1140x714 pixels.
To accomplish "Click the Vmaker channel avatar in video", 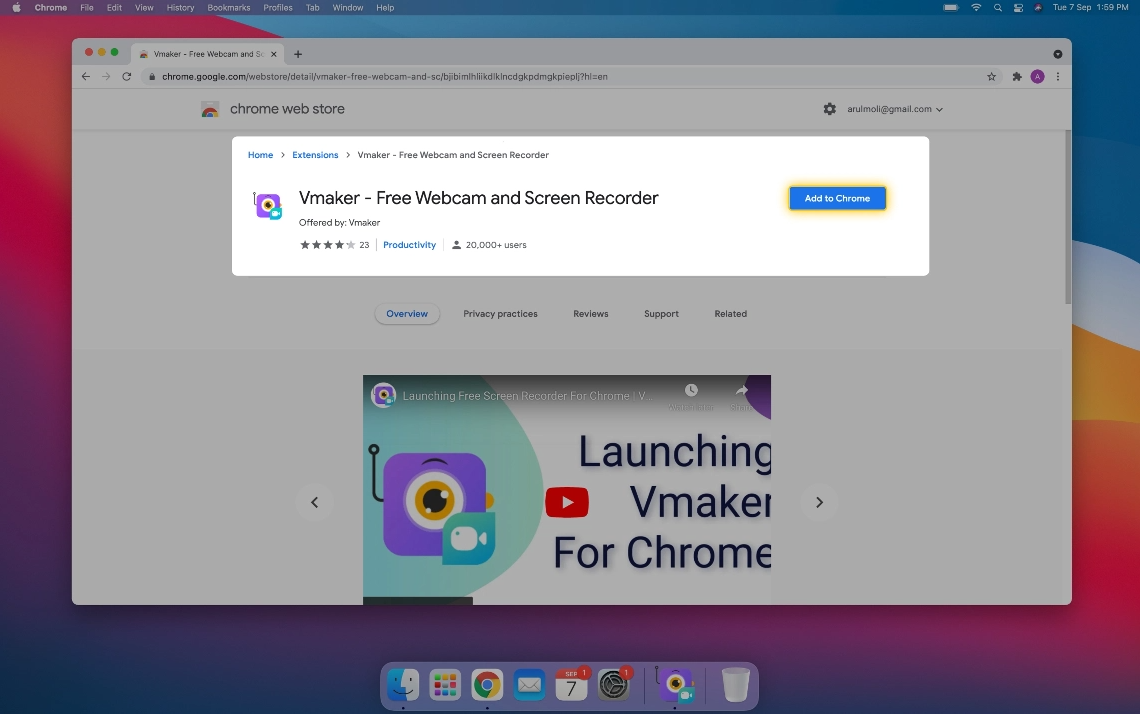I will click(383, 396).
